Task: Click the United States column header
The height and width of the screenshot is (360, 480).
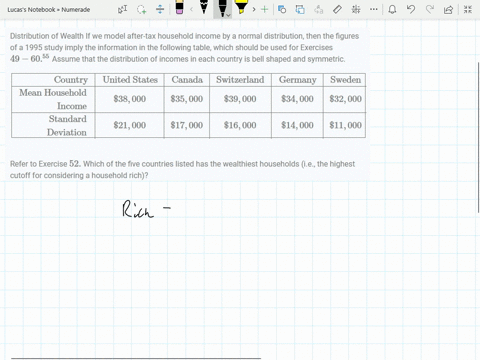Action: point(130,80)
